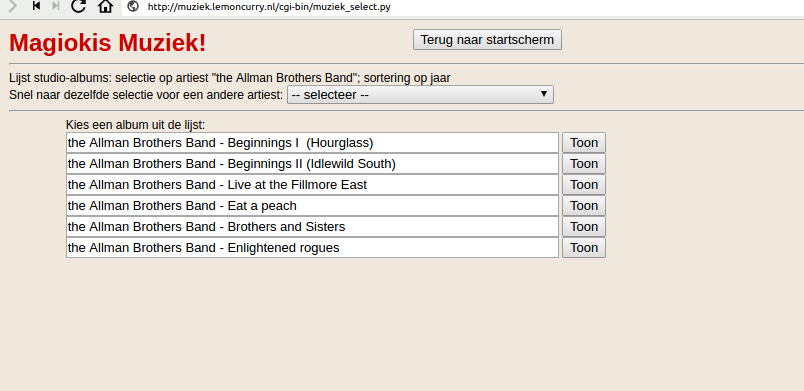Show album Beginnings I (Hourglass) via Toon

pyautogui.click(x=584, y=142)
